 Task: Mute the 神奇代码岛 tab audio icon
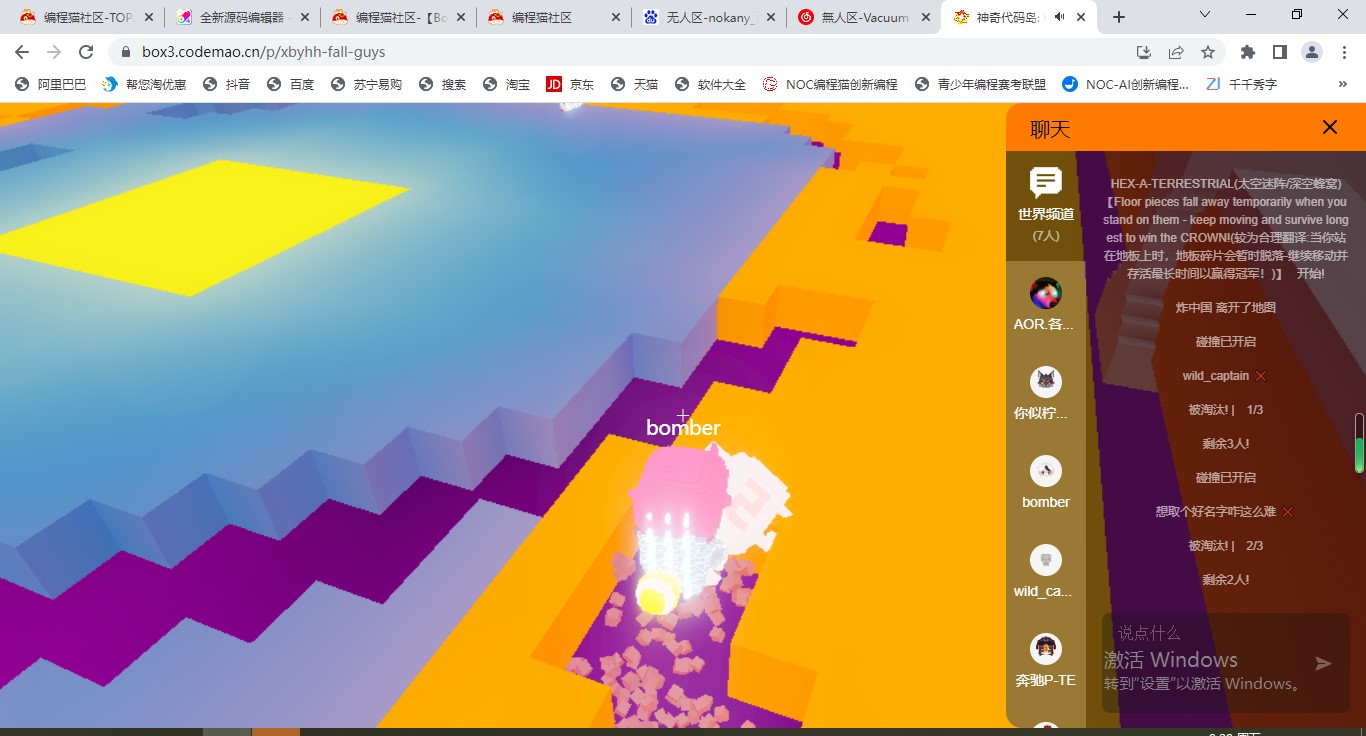coord(1060,17)
